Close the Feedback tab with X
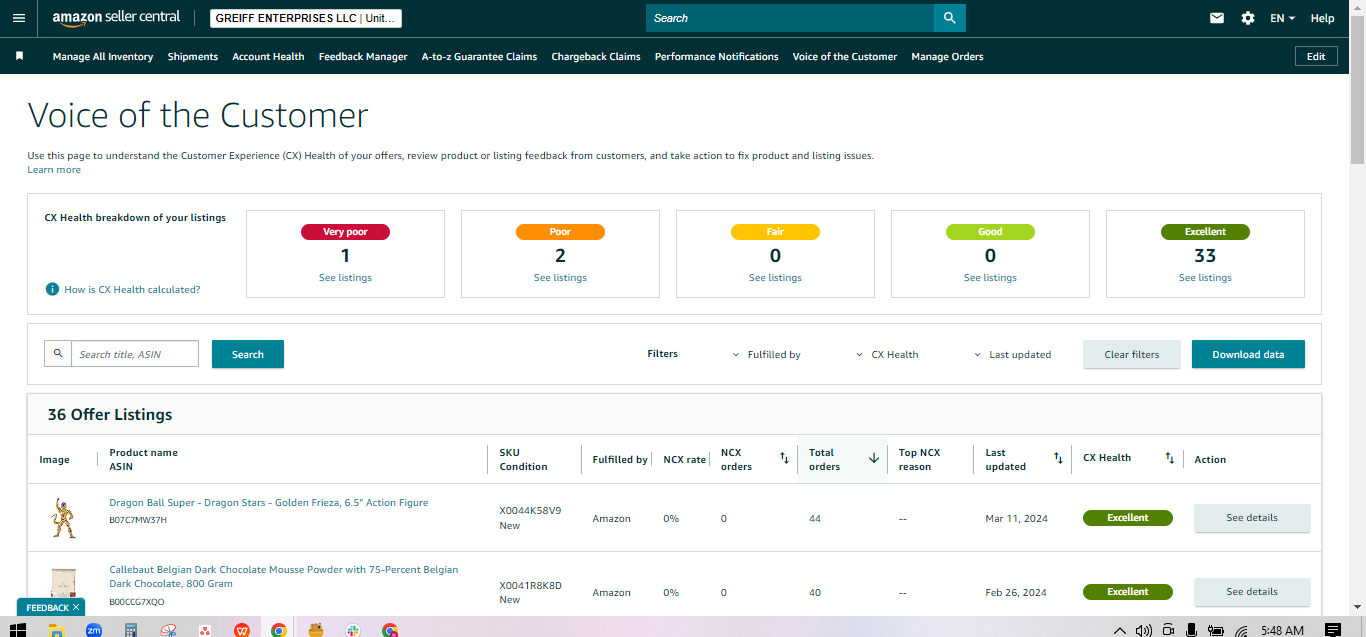1366x637 pixels. tap(76, 607)
